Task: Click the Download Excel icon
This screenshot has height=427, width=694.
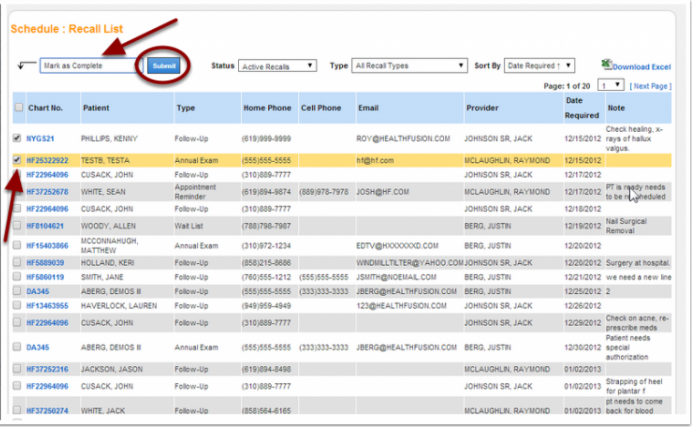Action: point(606,66)
